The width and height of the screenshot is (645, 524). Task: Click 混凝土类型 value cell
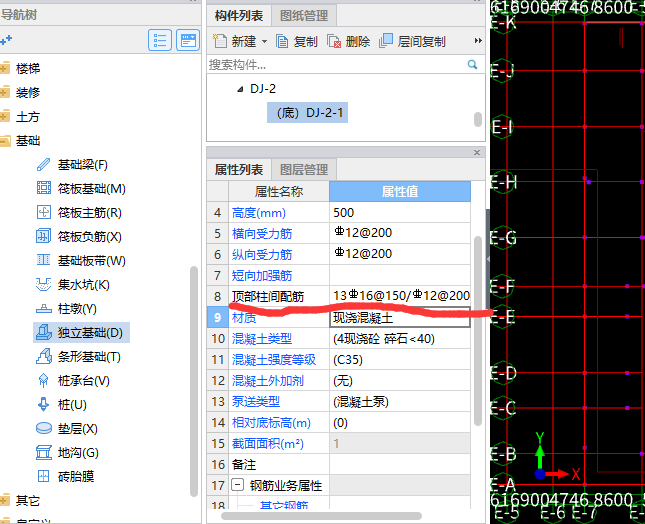pyautogui.click(x=400, y=339)
